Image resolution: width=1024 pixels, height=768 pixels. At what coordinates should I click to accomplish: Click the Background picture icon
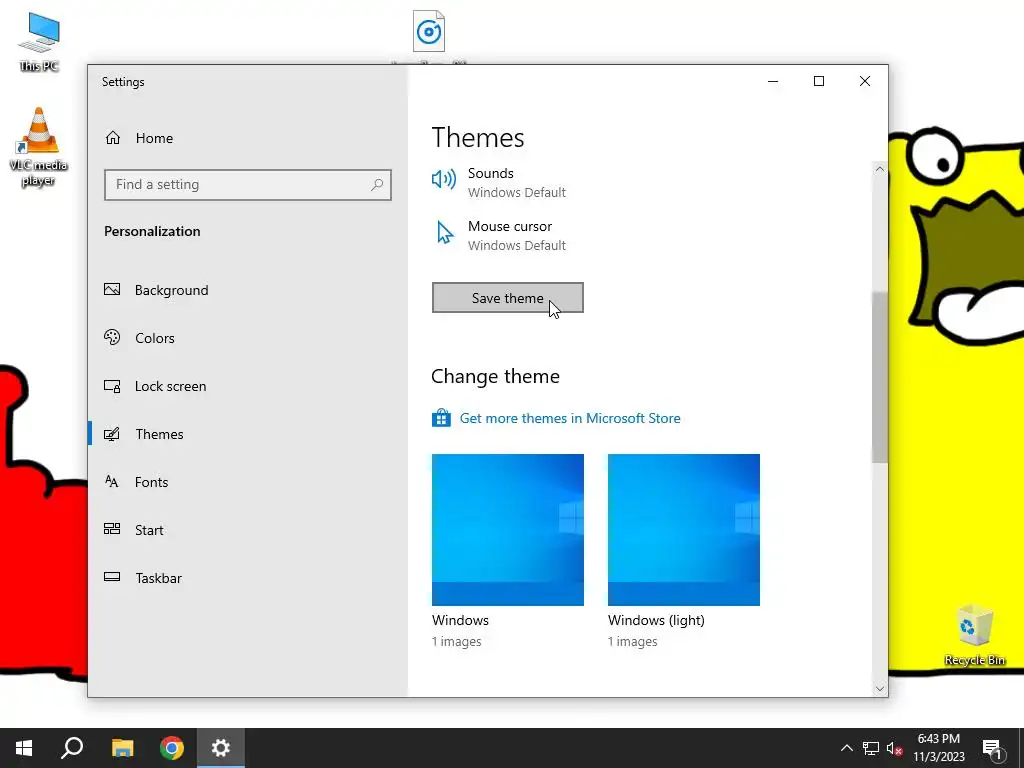(112, 289)
